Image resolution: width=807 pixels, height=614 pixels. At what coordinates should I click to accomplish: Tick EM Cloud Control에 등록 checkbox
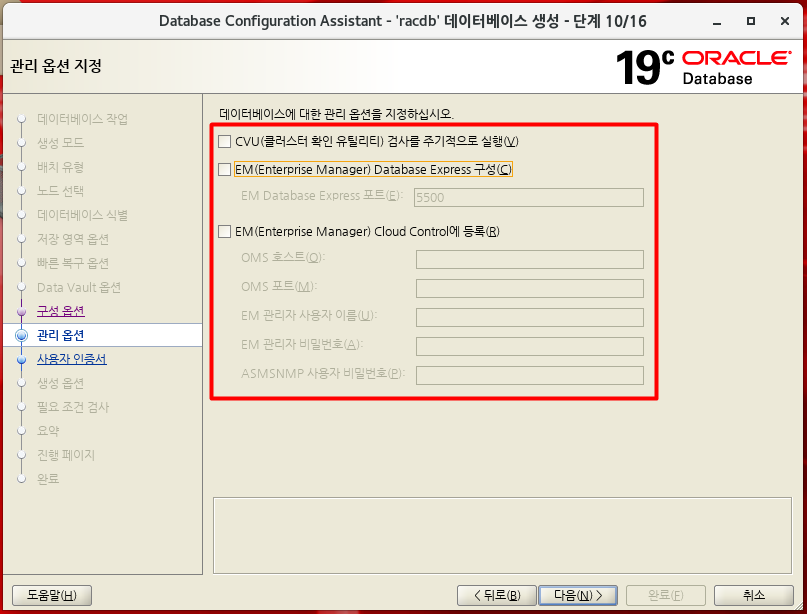224,232
